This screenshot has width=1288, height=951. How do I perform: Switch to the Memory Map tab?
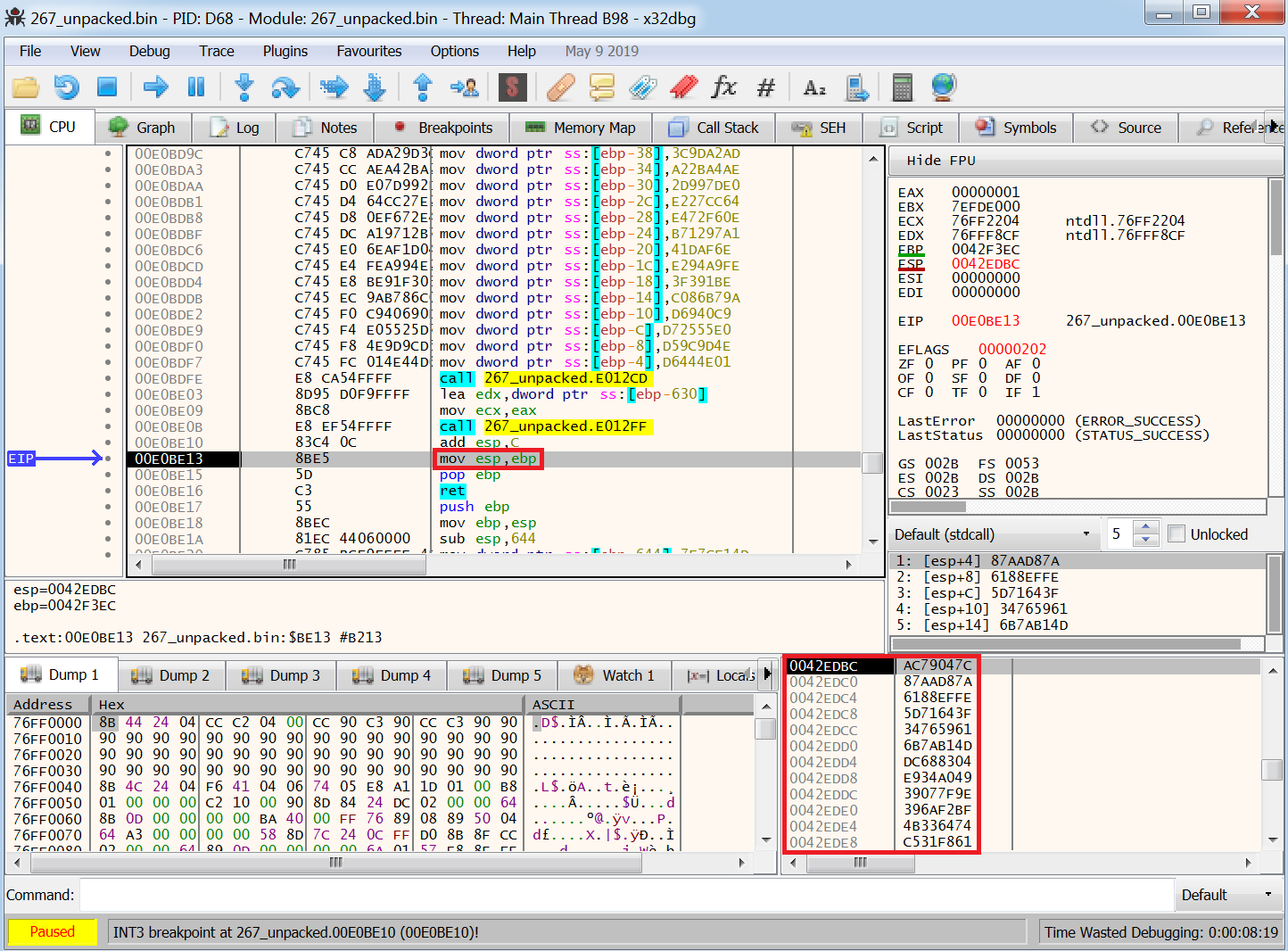(581, 128)
